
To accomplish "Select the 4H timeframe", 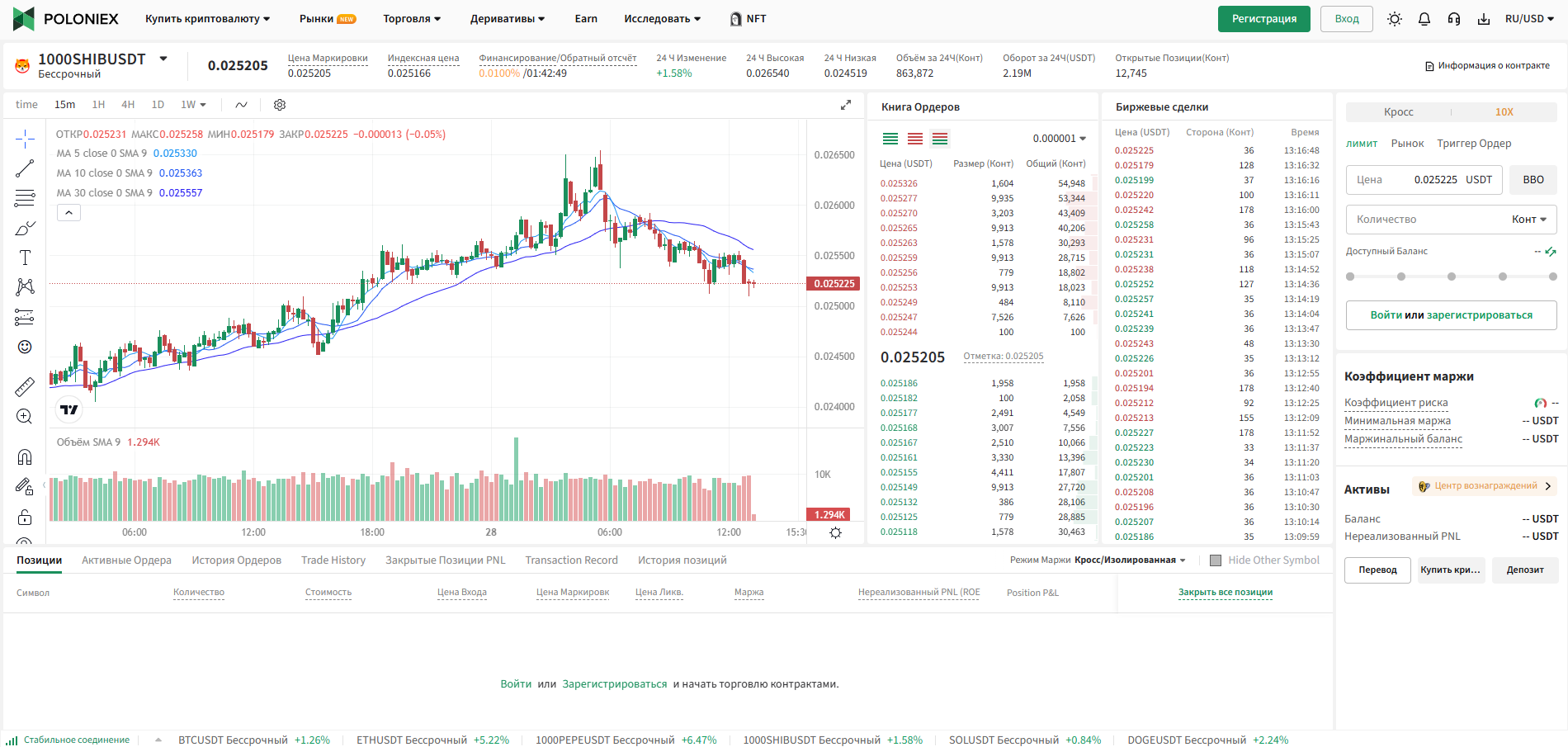I will point(128,105).
